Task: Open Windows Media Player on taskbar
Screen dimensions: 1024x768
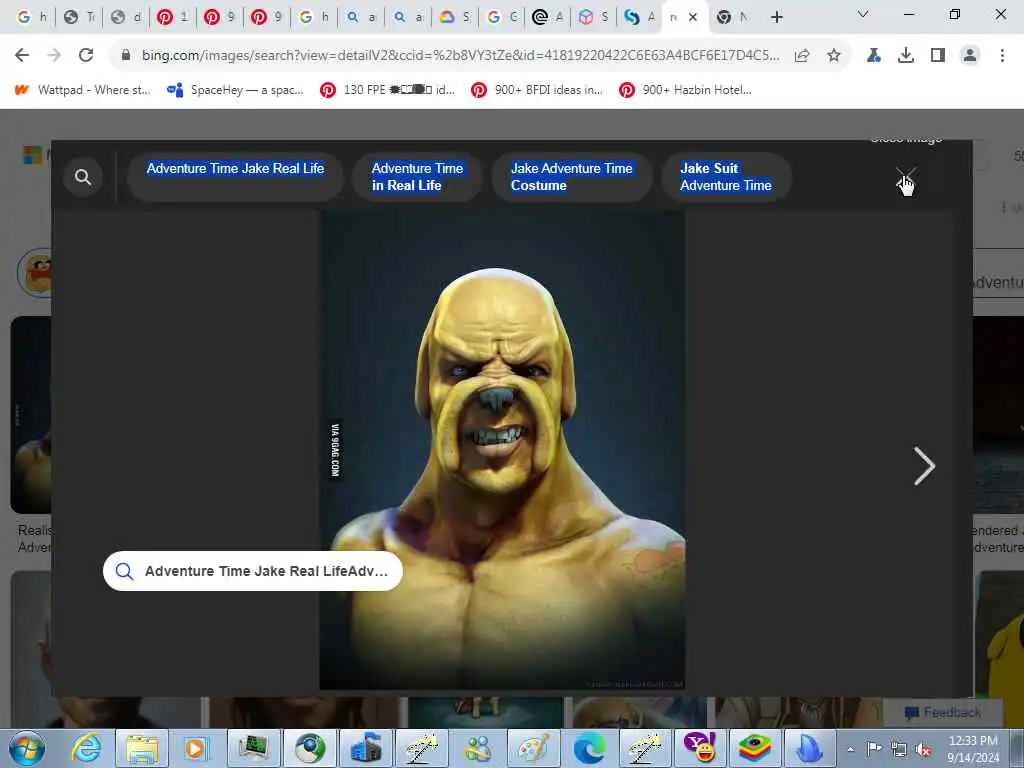Action: coord(196,748)
